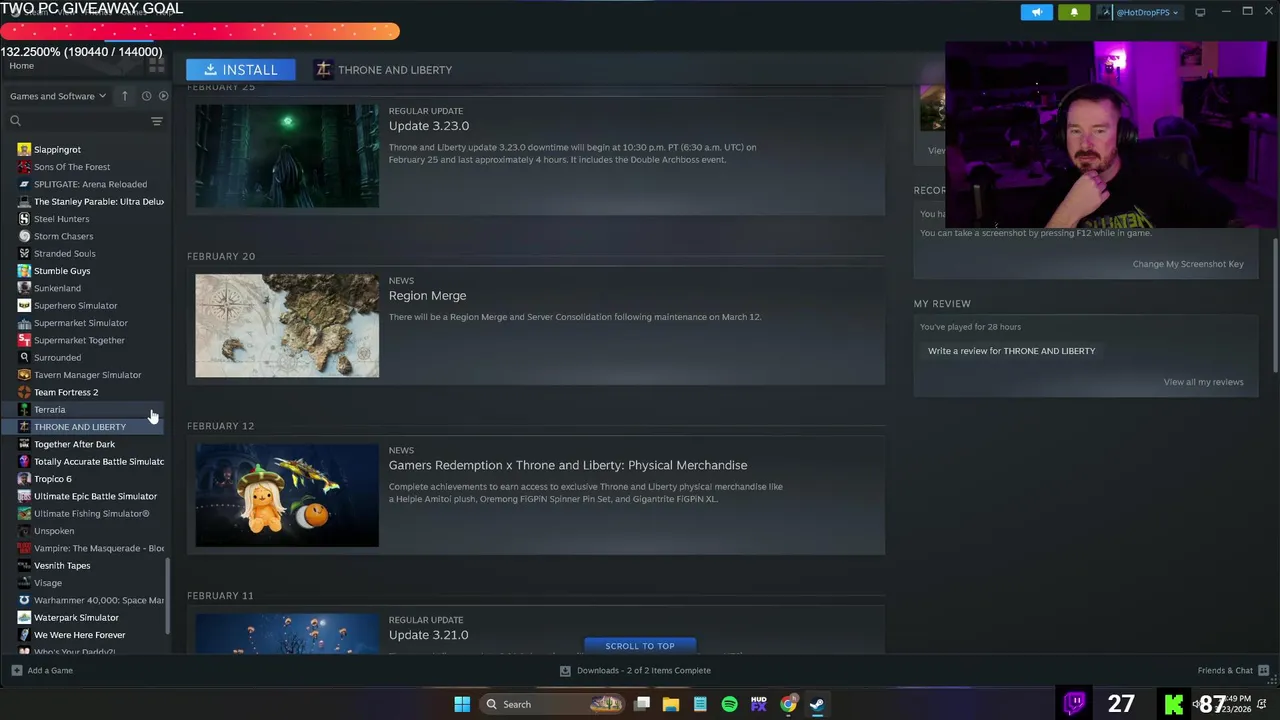This screenshot has height=720, width=1280.
Task: Click the SCROLL TO TOP button
Action: click(x=640, y=646)
